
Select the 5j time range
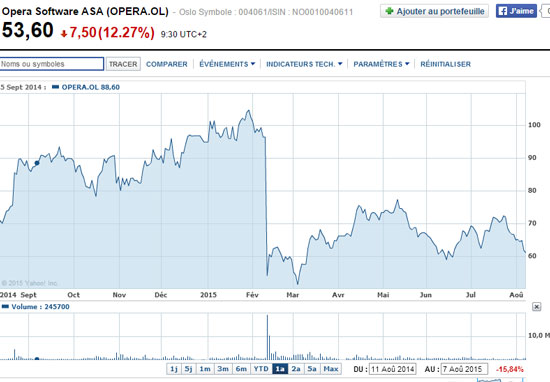188,369
